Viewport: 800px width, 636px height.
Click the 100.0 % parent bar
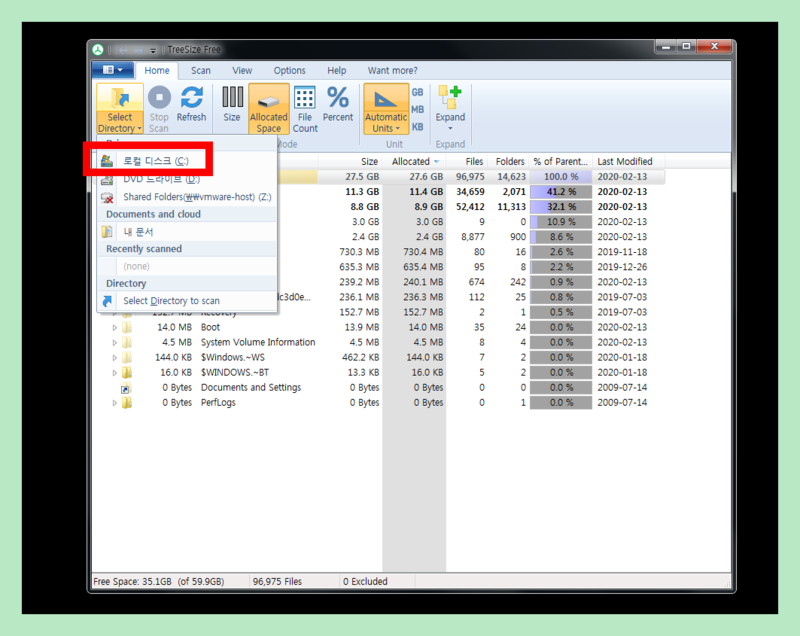pos(561,176)
